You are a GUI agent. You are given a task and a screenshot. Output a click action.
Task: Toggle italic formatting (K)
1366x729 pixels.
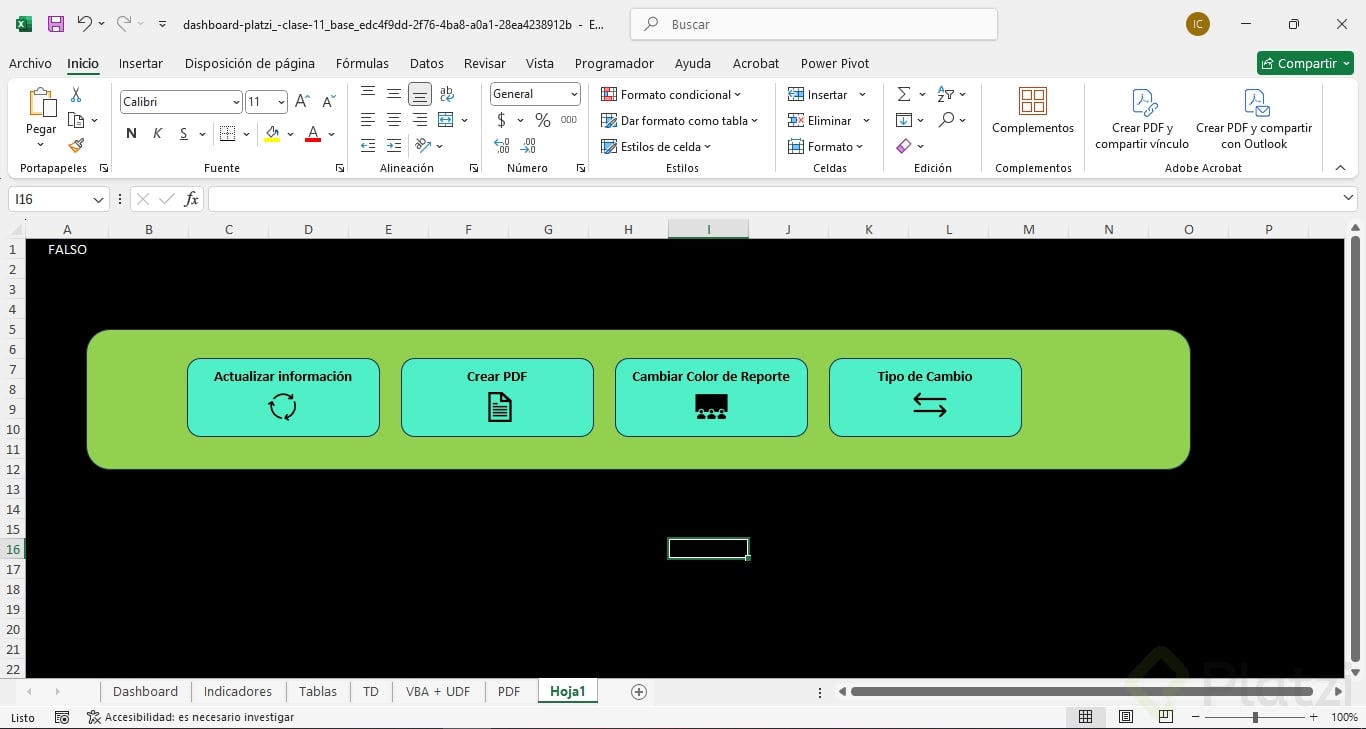click(x=157, y=134)
